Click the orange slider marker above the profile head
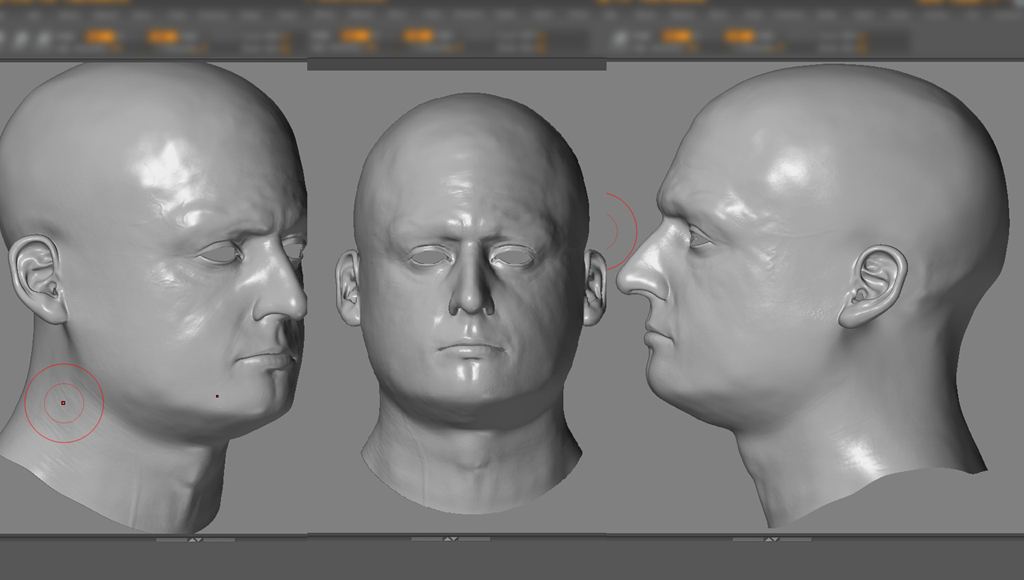 [863, 43]
